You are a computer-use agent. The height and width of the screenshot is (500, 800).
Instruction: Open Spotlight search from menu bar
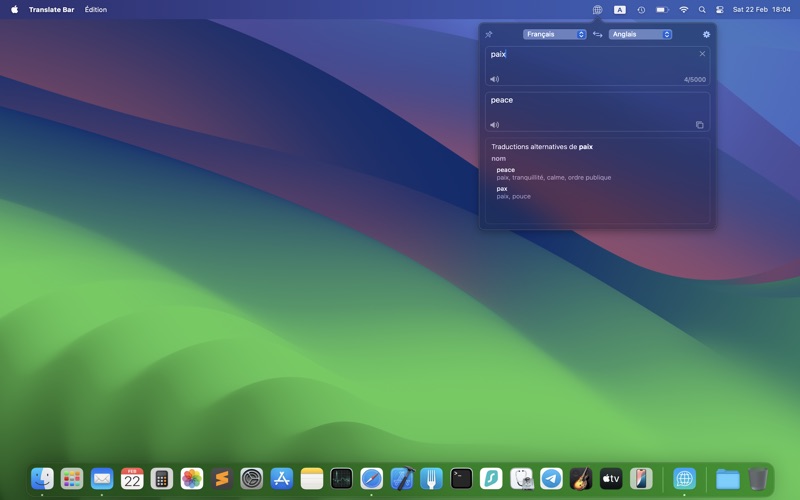tap(702, 9)
